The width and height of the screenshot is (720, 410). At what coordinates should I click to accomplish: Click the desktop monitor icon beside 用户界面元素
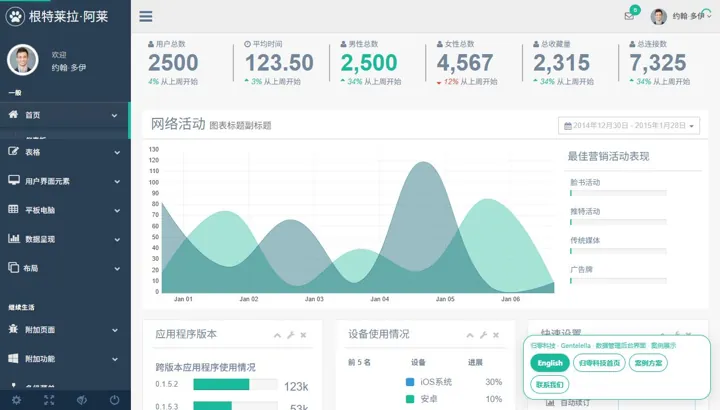pyautogui.click(x=14, y=180)
